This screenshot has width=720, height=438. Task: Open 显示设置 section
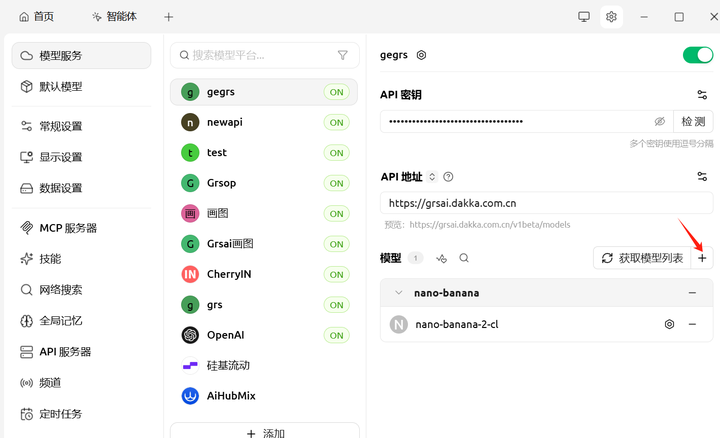[81, 157]
